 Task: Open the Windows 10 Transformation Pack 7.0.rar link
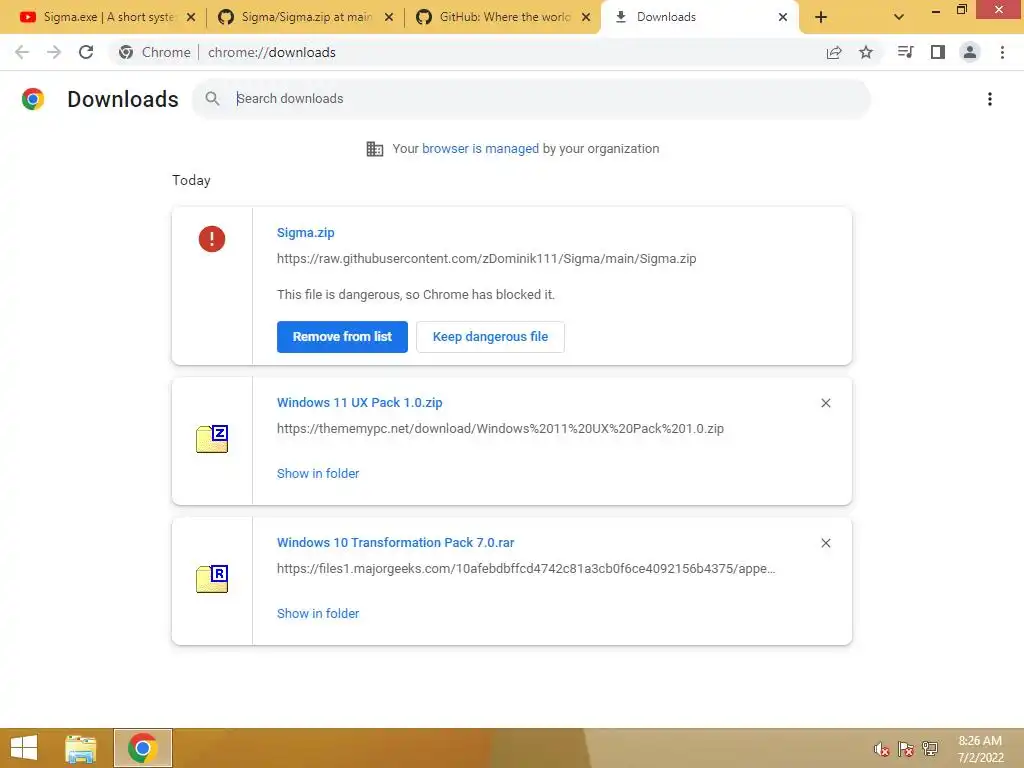click(x=395, y=542)
